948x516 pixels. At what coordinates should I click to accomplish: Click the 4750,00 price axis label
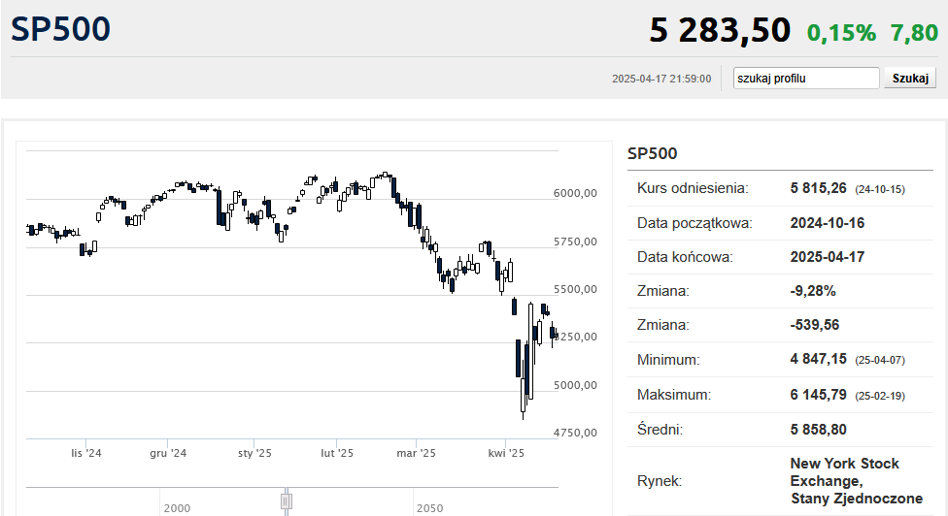575,433
